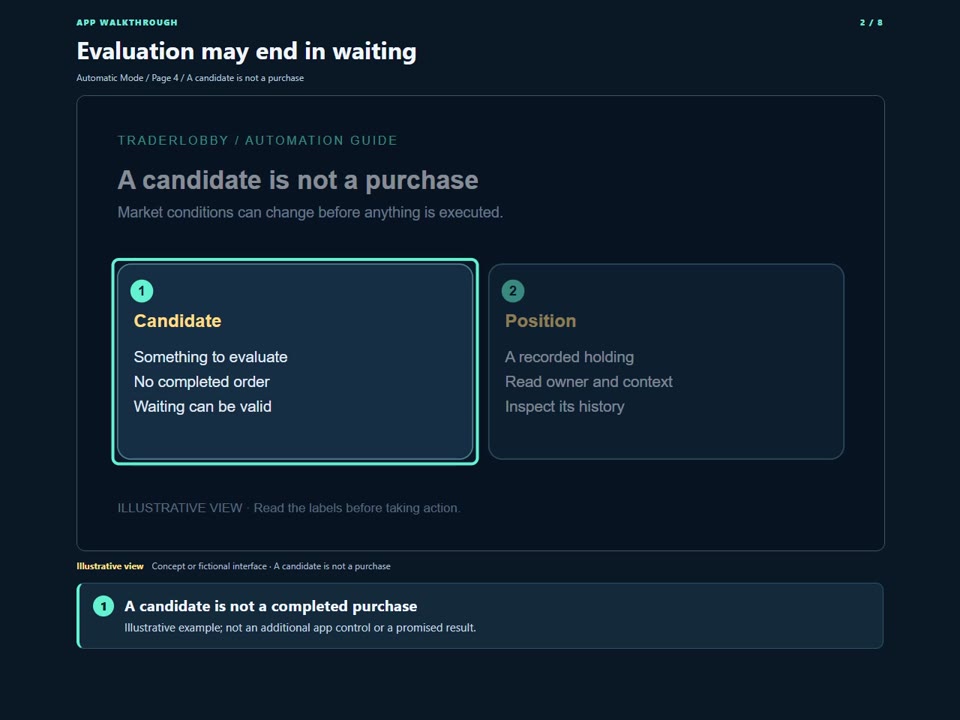The width and height of the screenshot is (960, 720).
Task: Select the highlighted Candidate card
Action: pos(295,361)
